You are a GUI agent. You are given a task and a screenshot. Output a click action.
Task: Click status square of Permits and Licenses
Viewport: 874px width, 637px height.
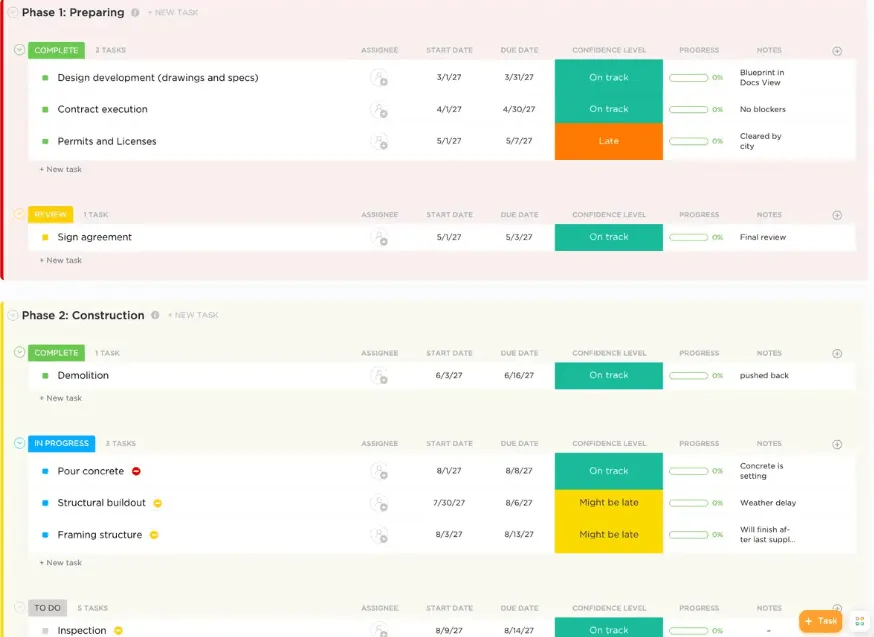tap(45, 141)
